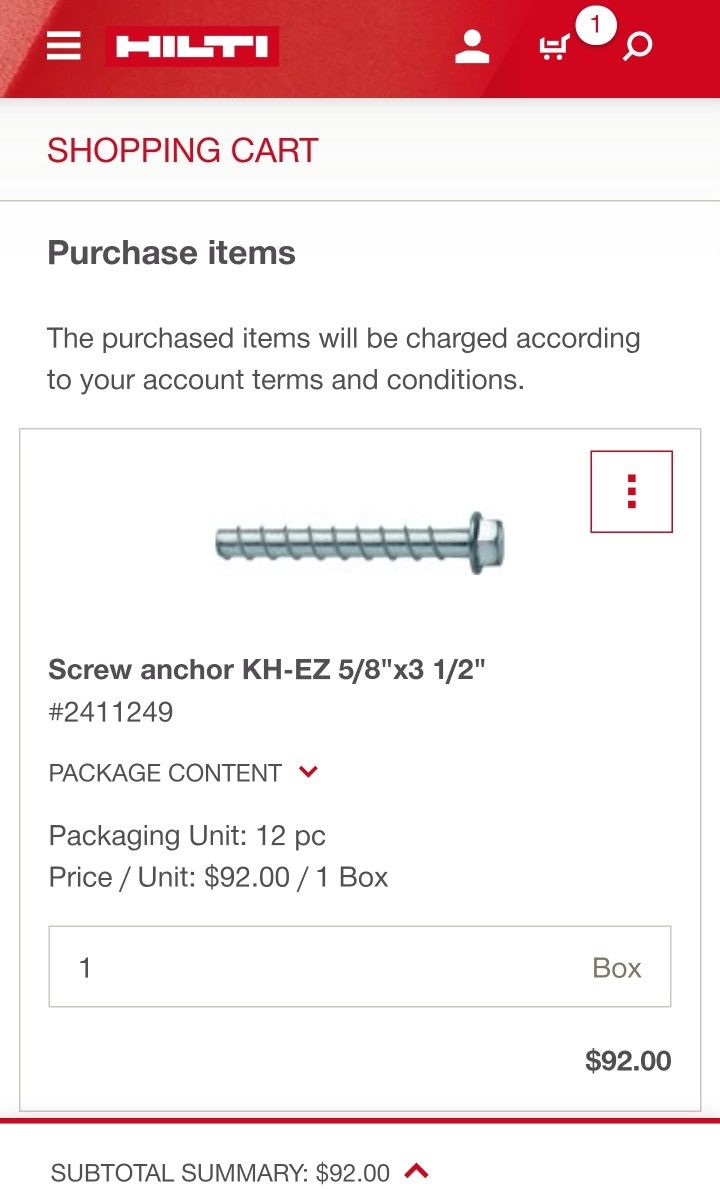Screen dimensions: 720x1189
Task: Select the Screw anchor KH-EZ product title
Action: [268, 669]
